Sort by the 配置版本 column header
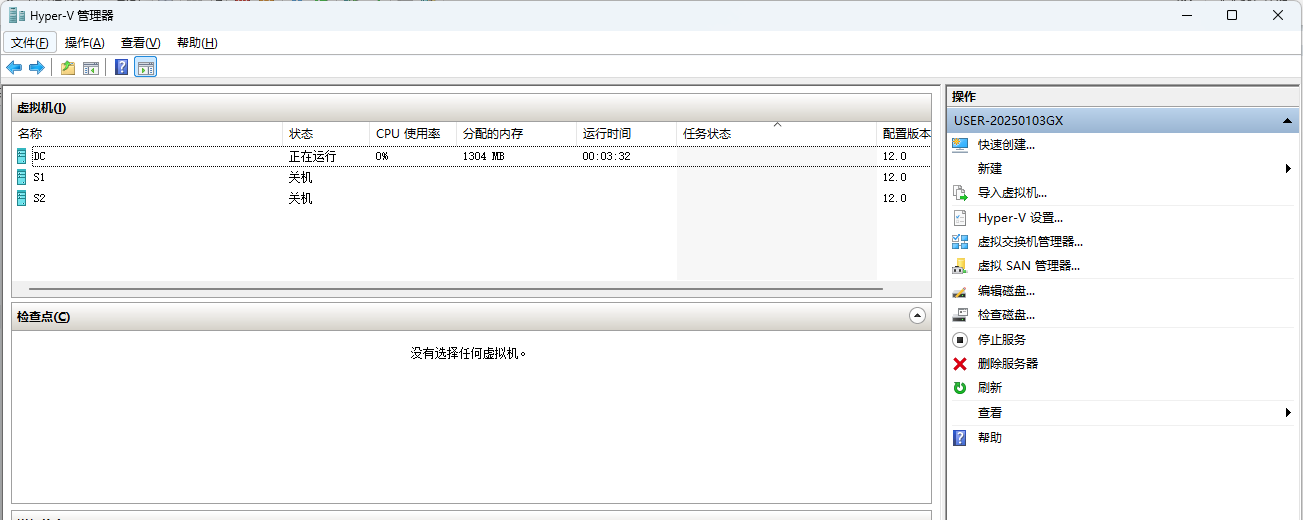This screenshot has width=1303, height=520. coord(904,133)
